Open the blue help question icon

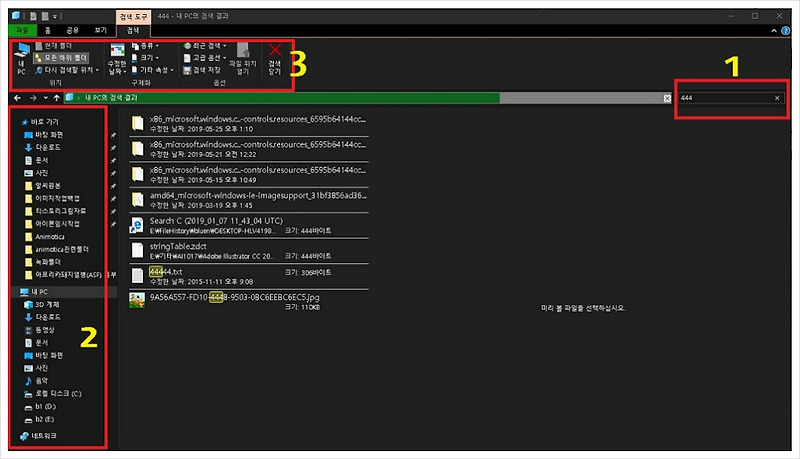(x=786, y=31)
